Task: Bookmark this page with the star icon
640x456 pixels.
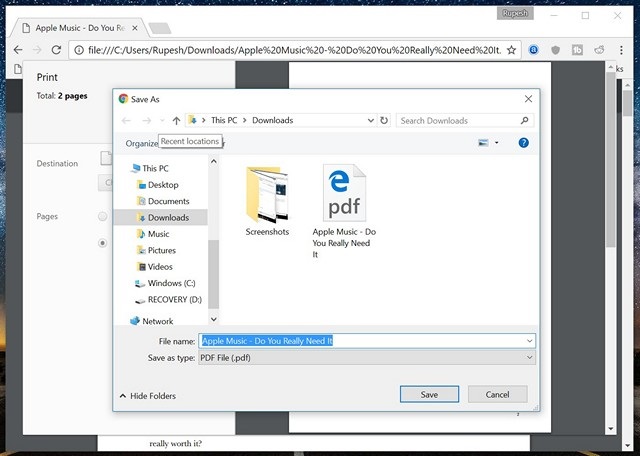Action: point(511,49)
